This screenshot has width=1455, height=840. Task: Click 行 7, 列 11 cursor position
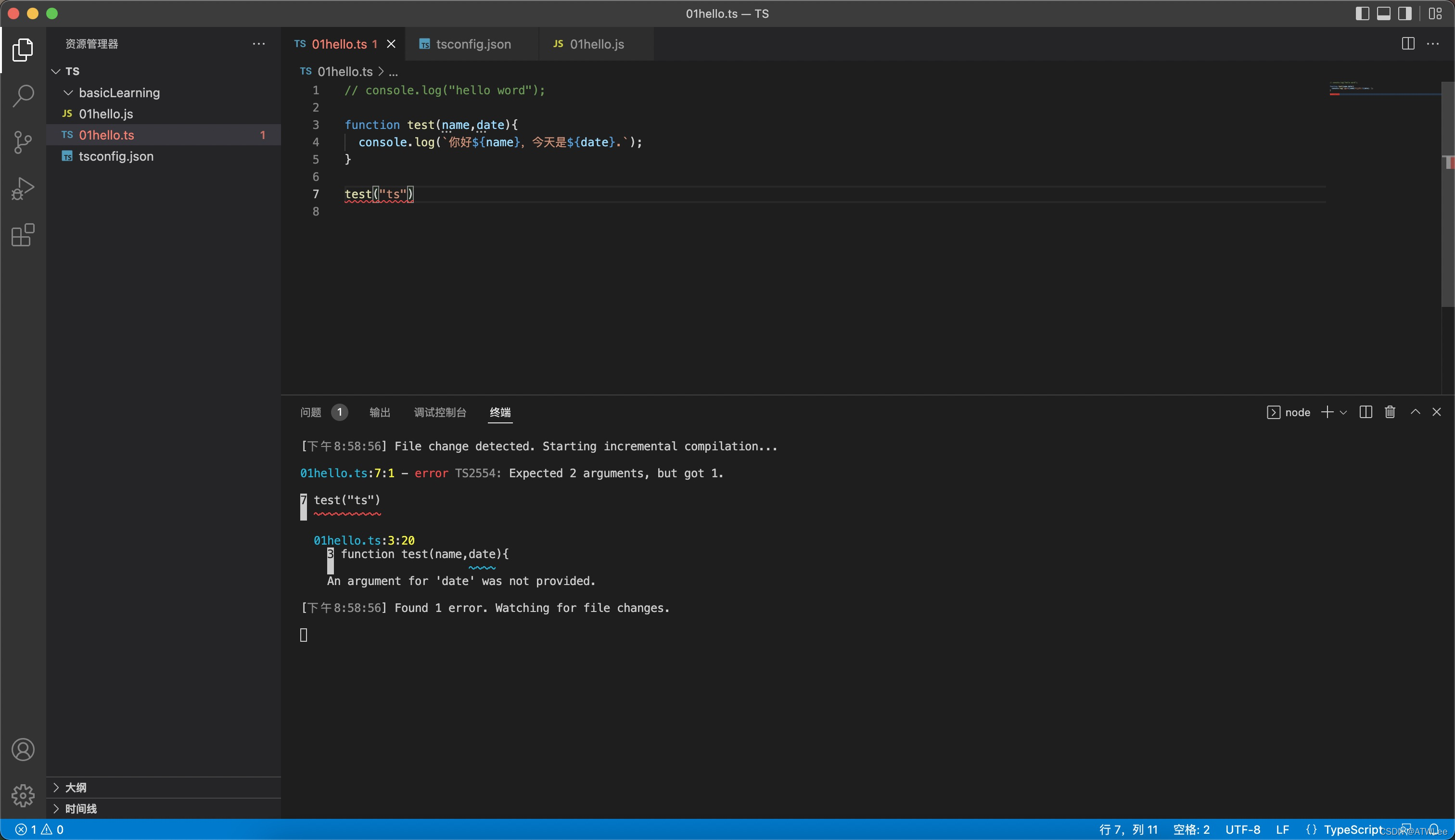point(1128,829)
